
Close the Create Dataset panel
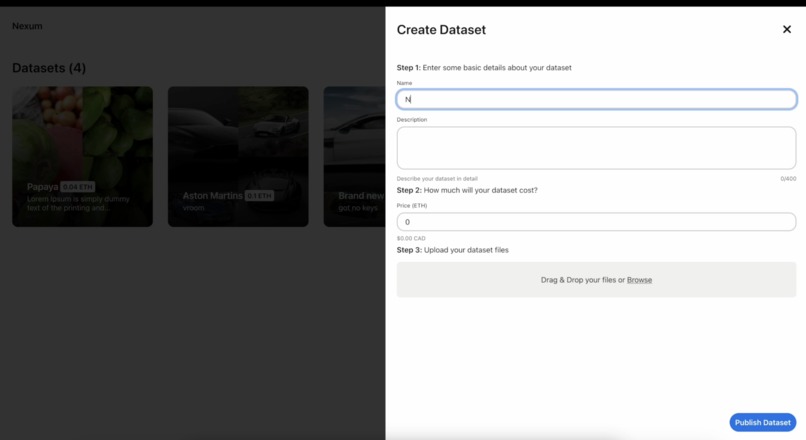pos(786,29)
